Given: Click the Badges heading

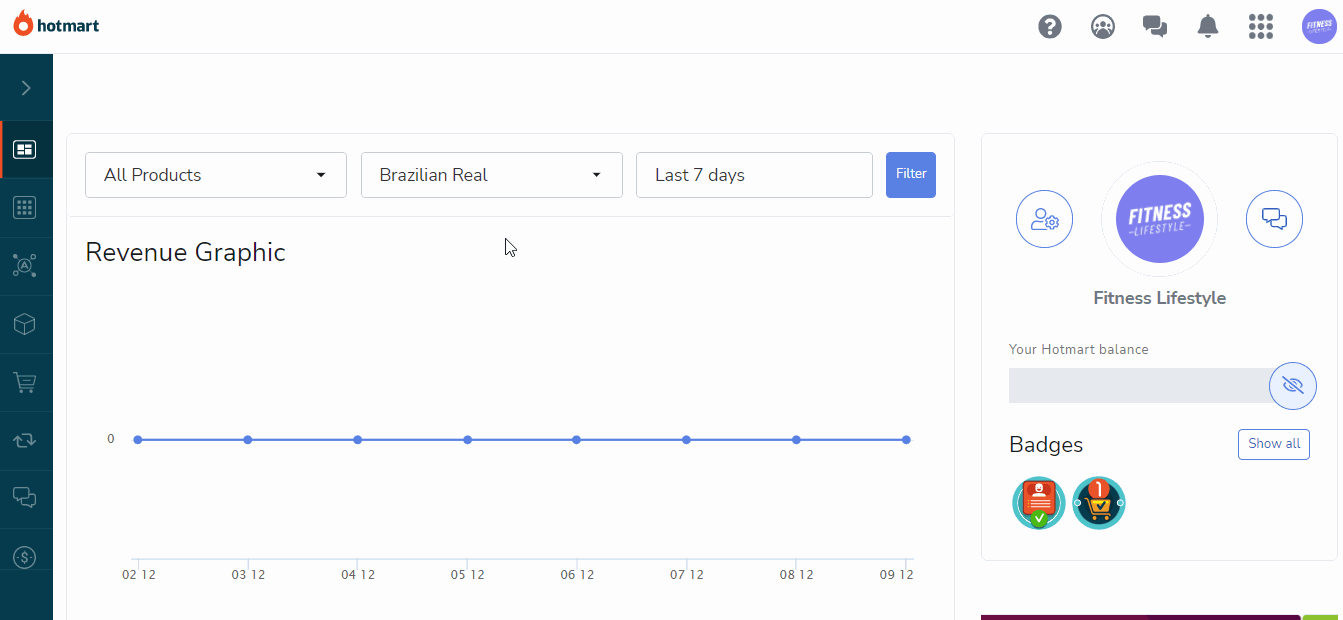Looking at the screenshot, I should click(x=1046, y=445).
